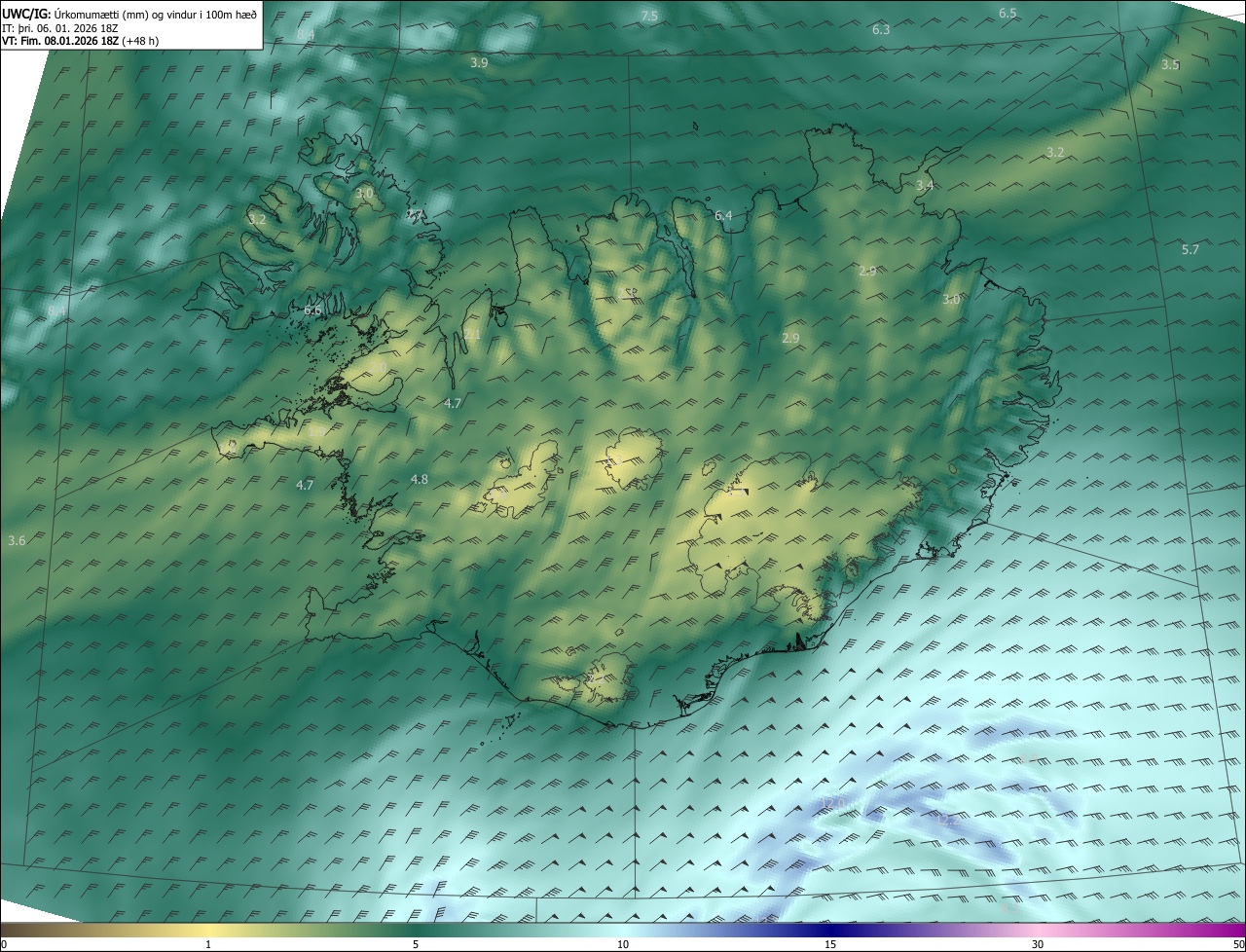Click the 3.6 value label on the map

[17, 540]
